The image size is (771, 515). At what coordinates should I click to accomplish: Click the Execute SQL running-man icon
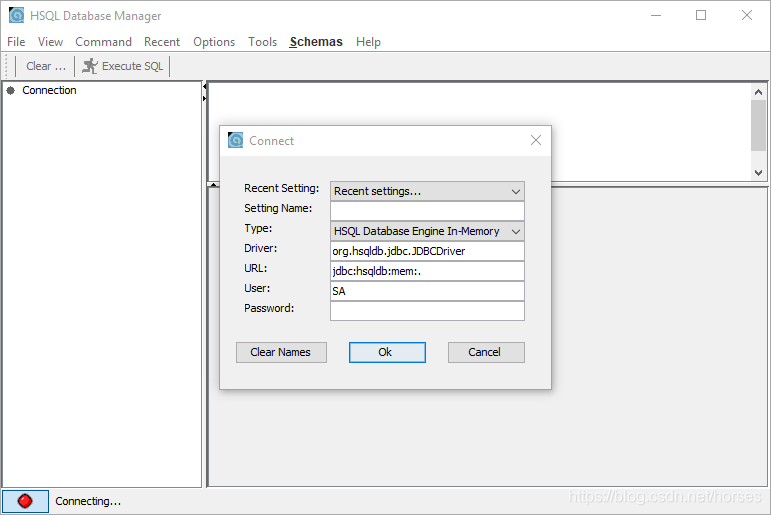click(x=90, y=66)
